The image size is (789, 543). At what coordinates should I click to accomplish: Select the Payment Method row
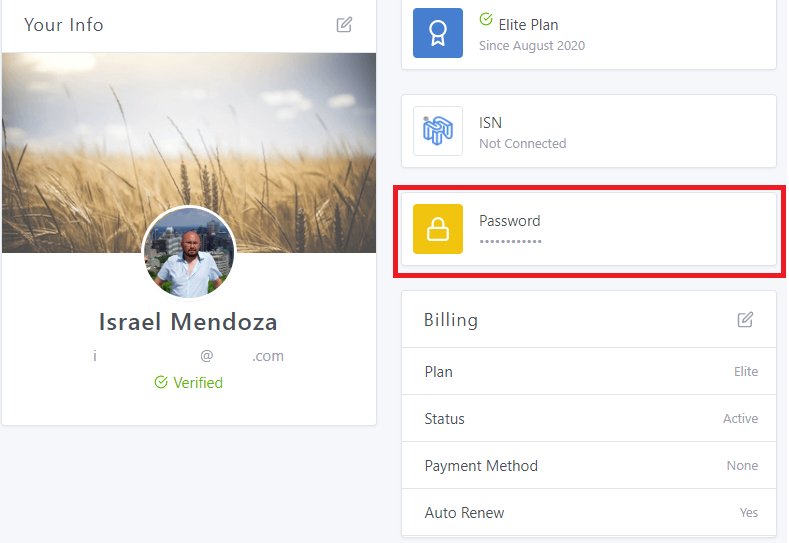pyautogui.click(x=589, y=466)
